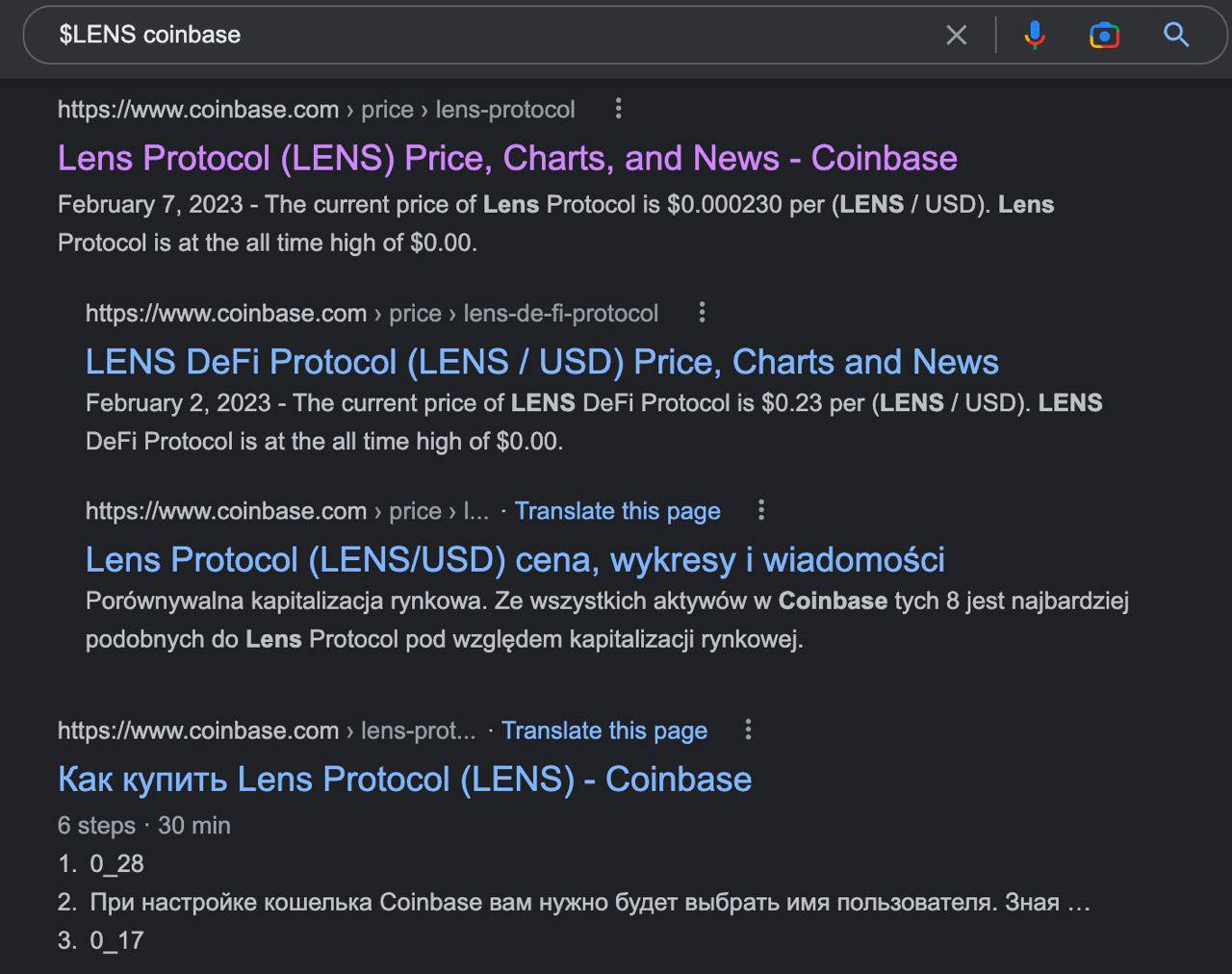Click the coinbase.com › price › lens-protocol URL
Screen dimensions: 1232x974
[317, 110]
